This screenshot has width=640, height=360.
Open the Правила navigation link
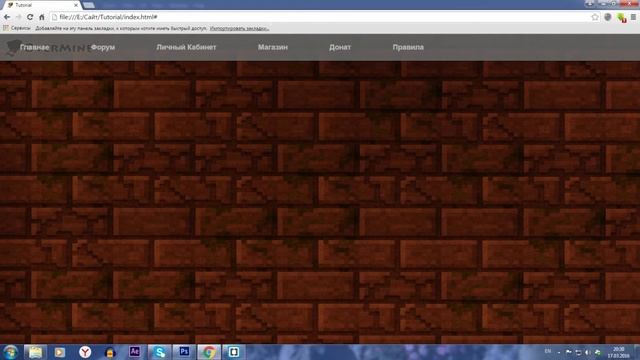click(408, 47)
